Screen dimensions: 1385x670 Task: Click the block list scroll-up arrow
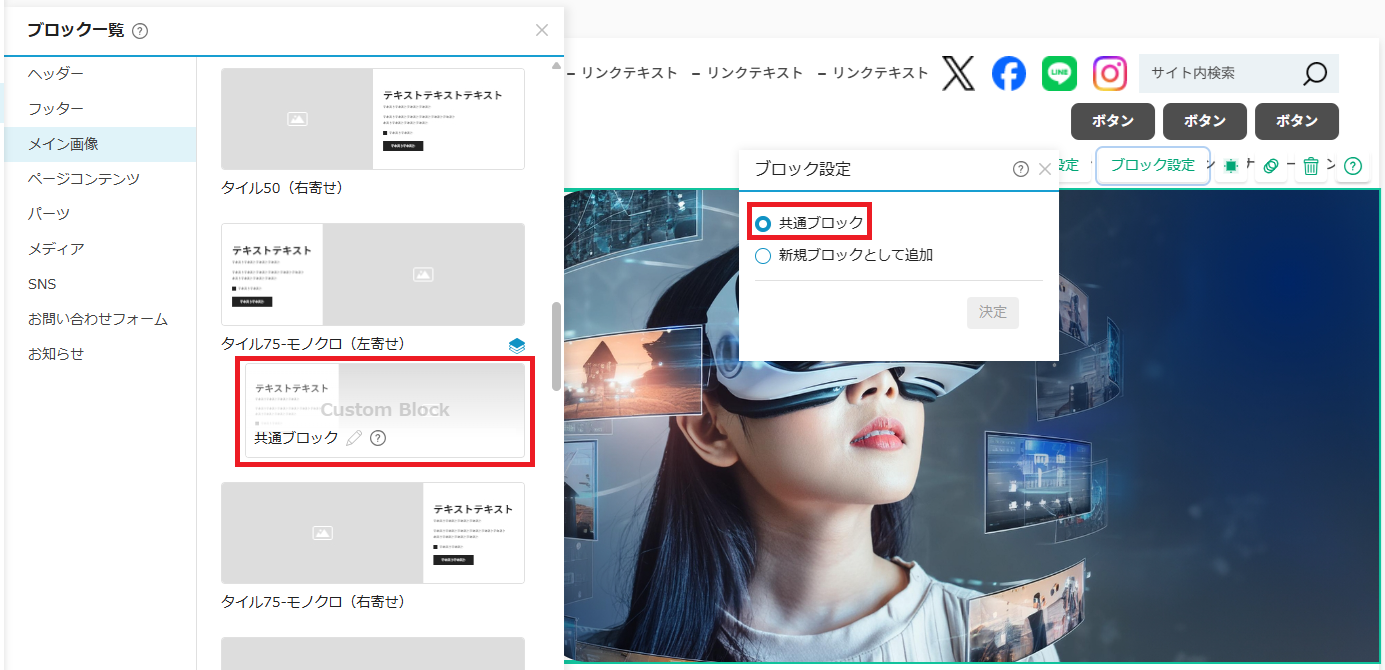pos(557,66)
